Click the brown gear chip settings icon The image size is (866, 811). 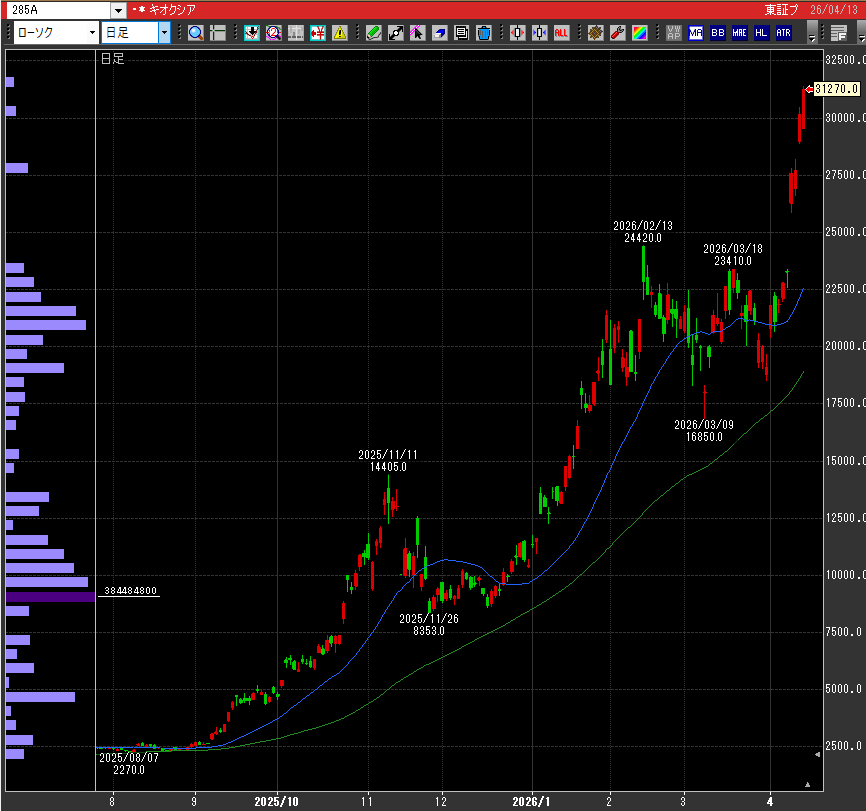click(595, 33)
